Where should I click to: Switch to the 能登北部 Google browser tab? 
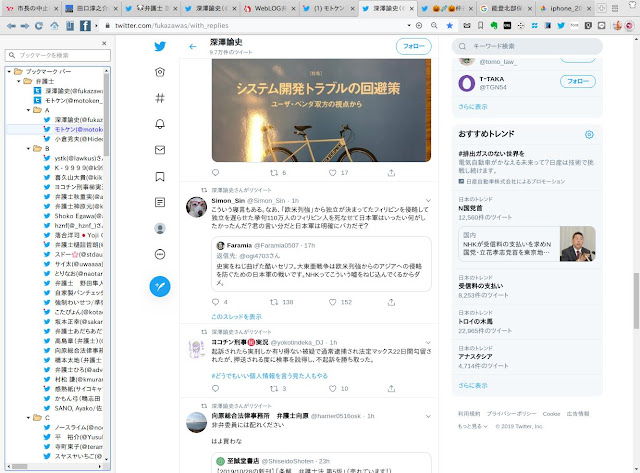coord(507,8)
